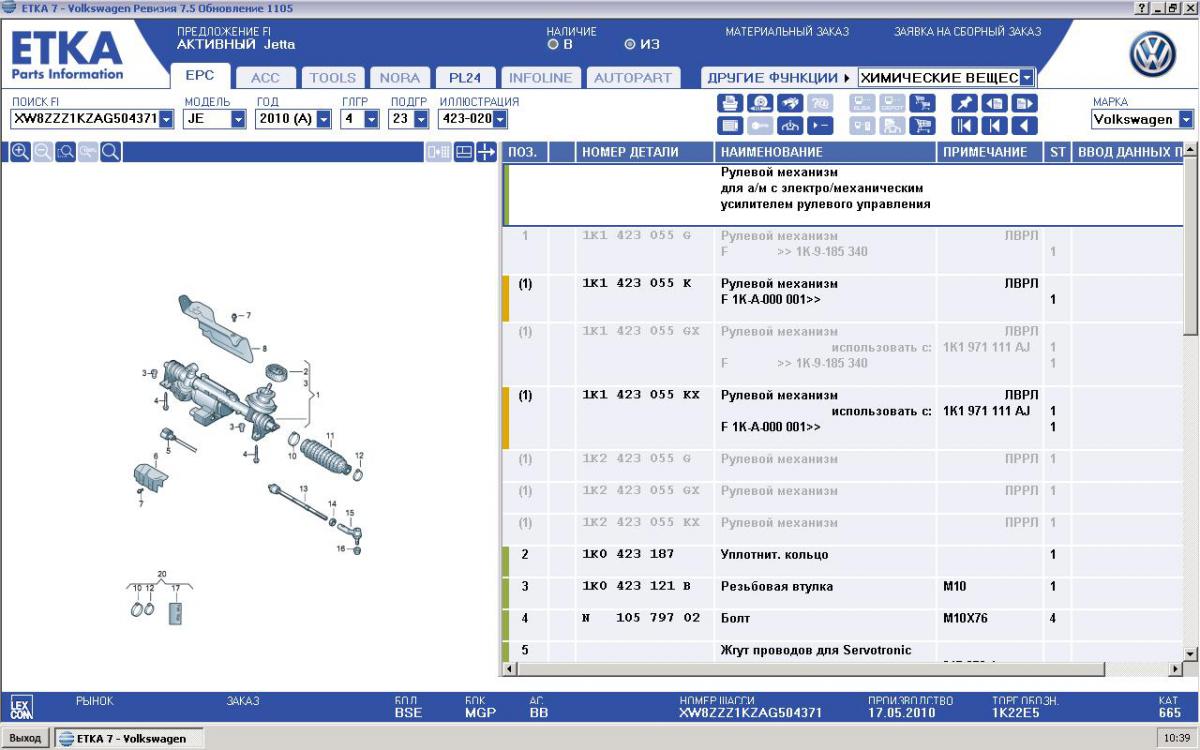Click the greyed-out key icon
Viewport: 1200px width, 750px height.
(x=760, y=126)
